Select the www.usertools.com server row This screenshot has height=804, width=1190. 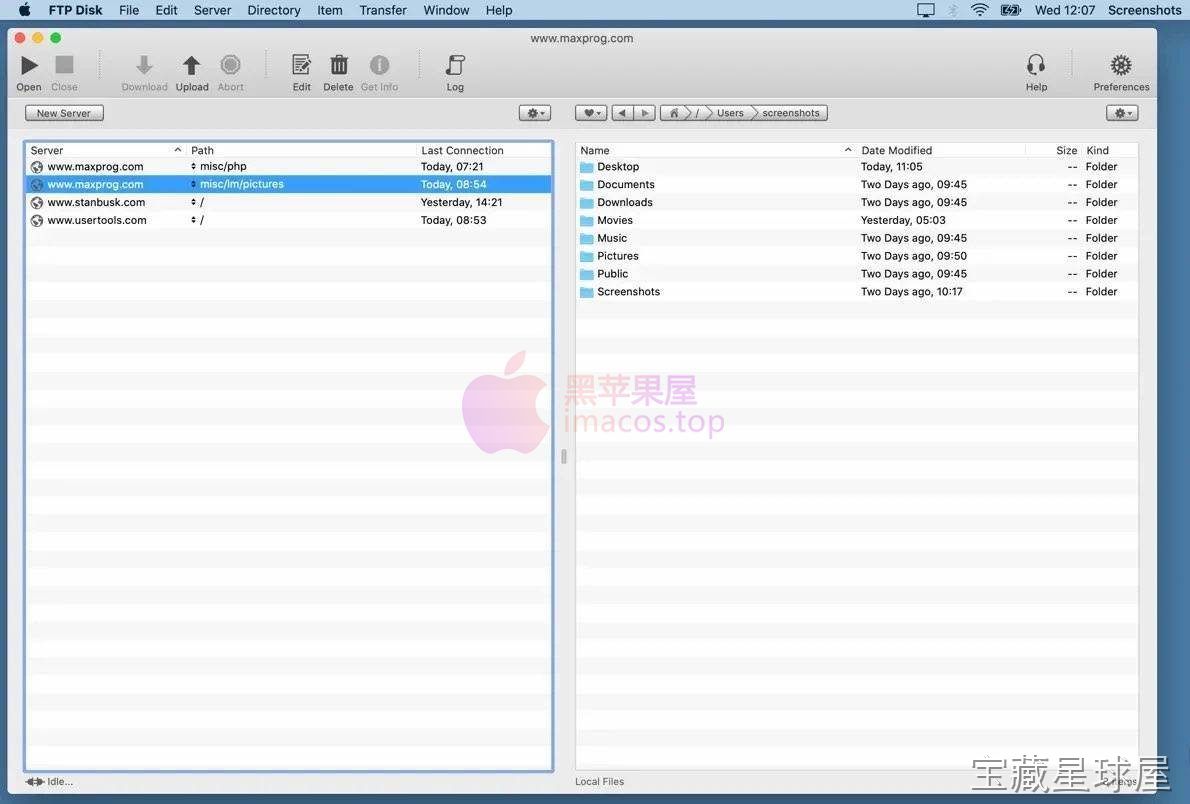pyautogui.click(x=288, y=220)
